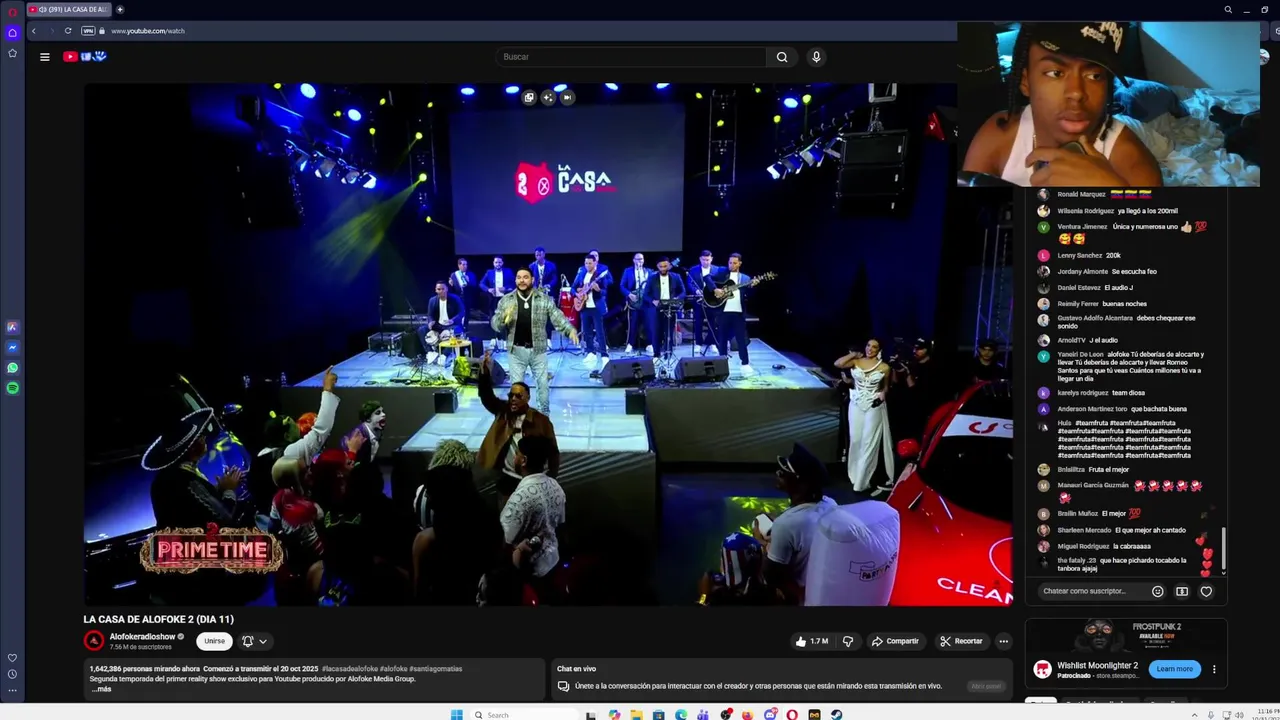The width and height of the screenshot is (1280, 720).
Task: Open WhatsApp in the Opera sidebar
Action: [12, 368]
